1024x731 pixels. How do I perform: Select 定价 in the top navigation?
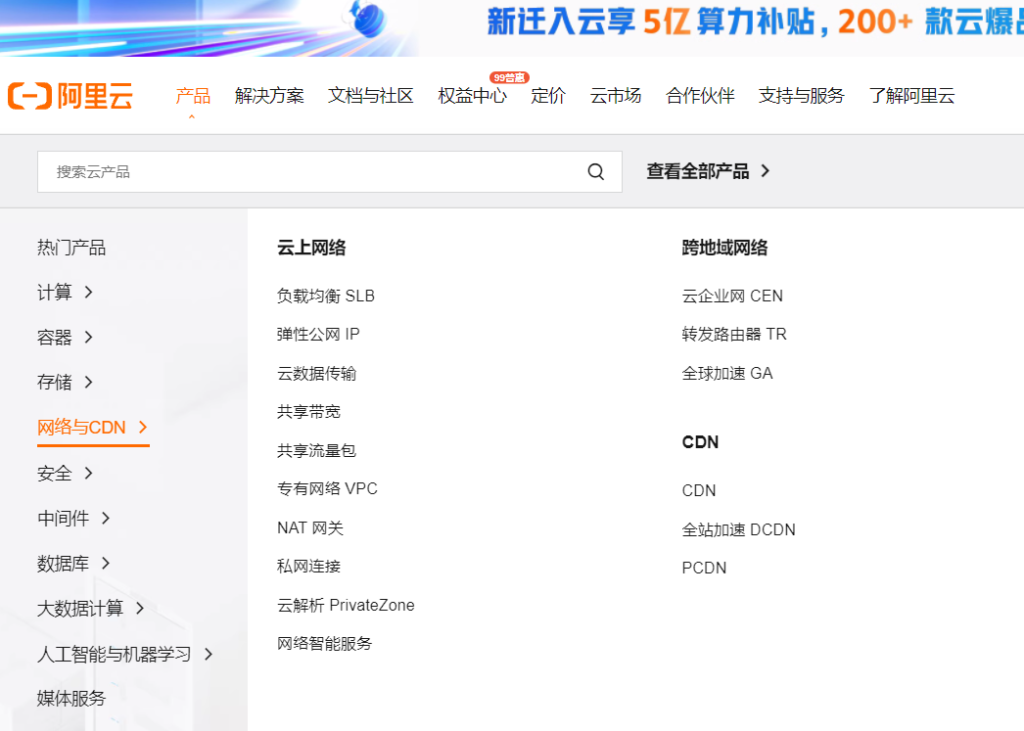coord(548,96)
